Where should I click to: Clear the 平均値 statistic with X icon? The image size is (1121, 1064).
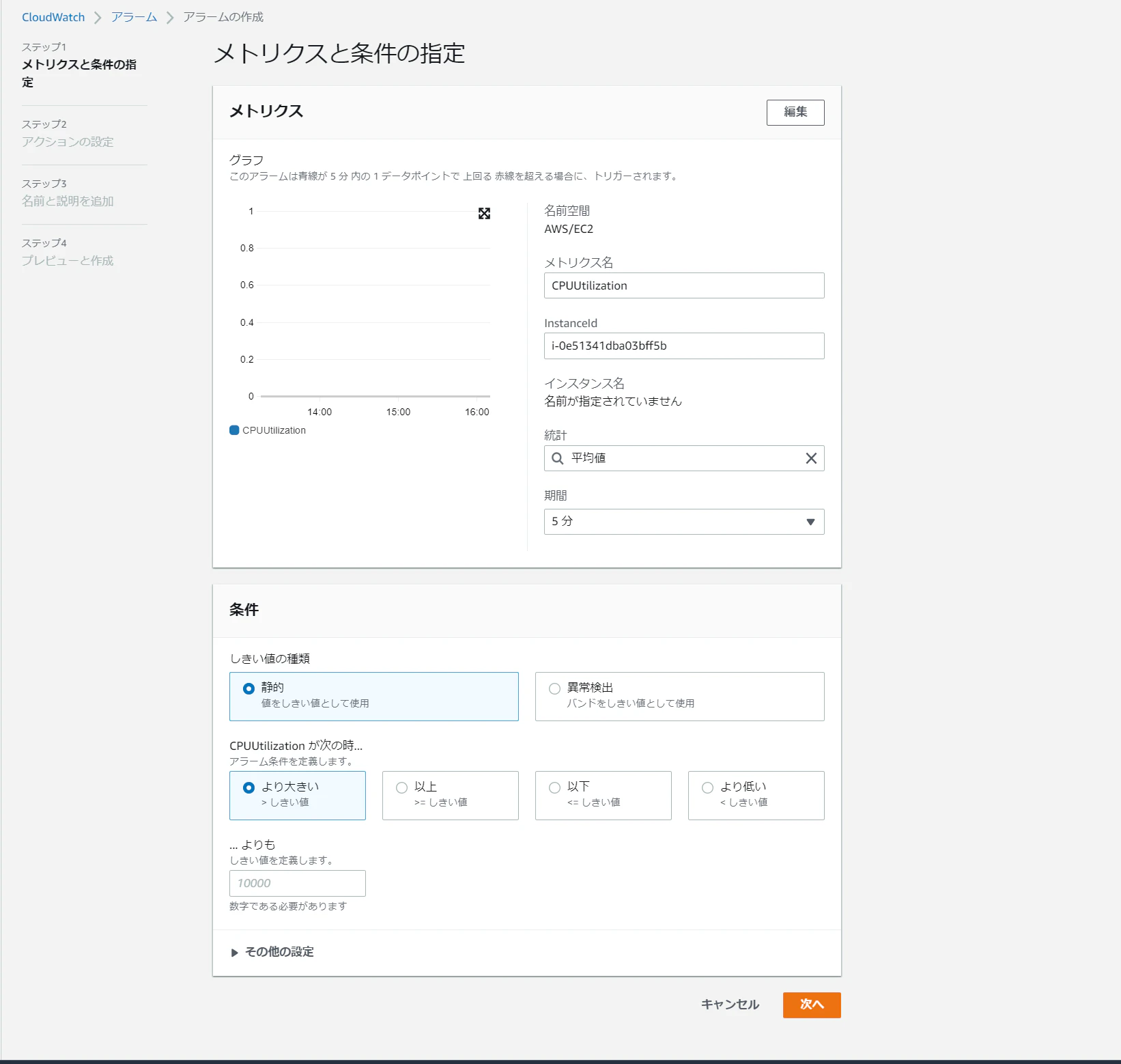pos(811,458)
